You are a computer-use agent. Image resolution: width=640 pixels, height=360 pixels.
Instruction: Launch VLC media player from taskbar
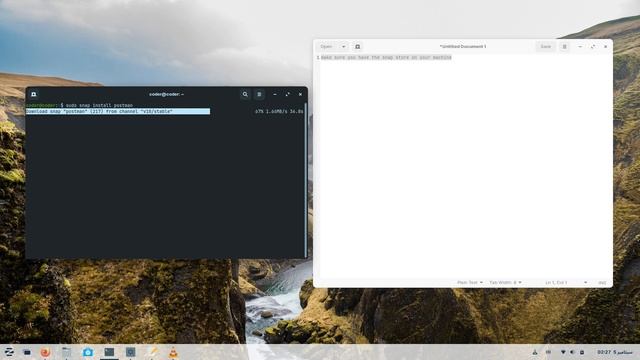(x=173, y=352)
